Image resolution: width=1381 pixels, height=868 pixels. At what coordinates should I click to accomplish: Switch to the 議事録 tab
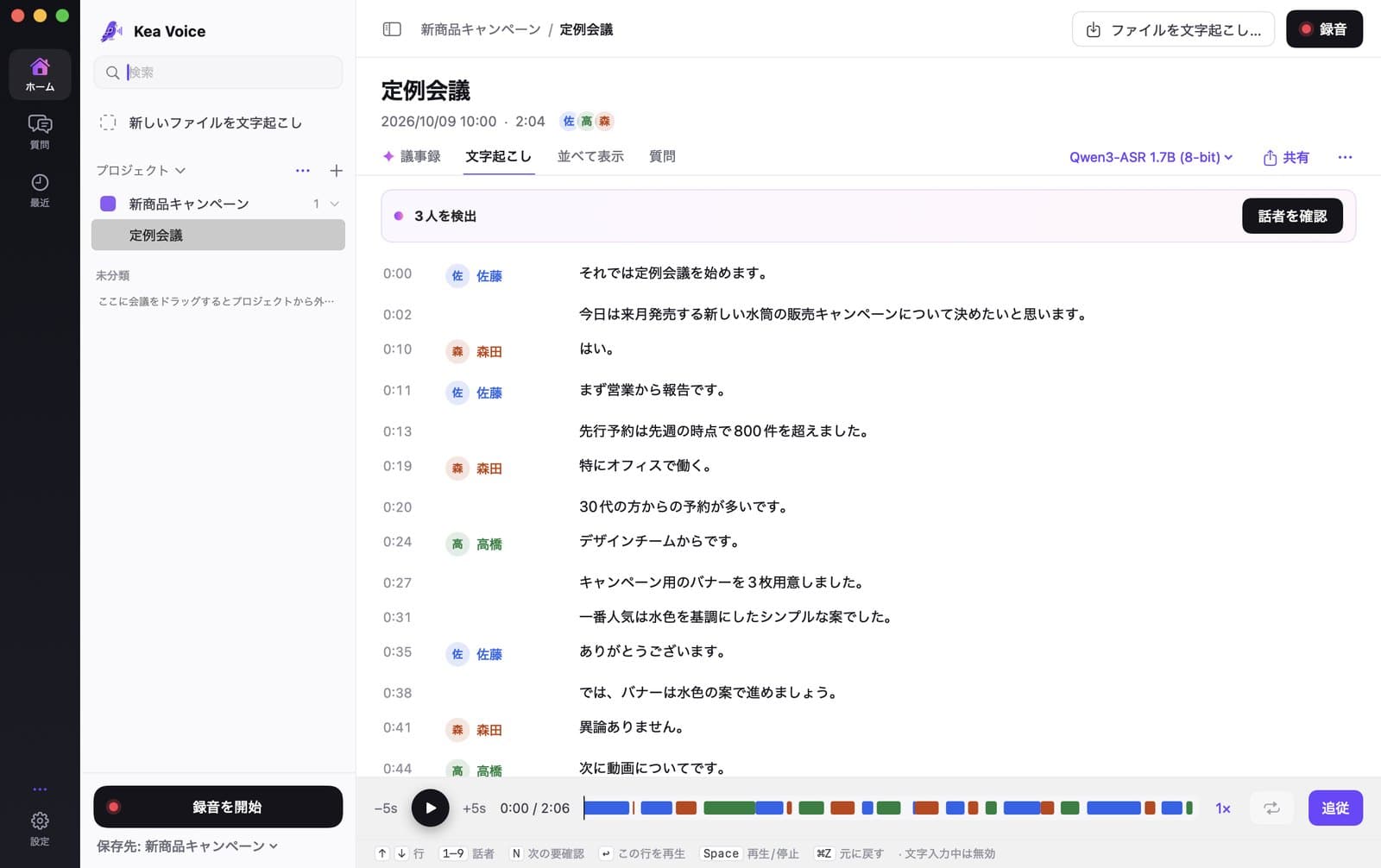412,156
